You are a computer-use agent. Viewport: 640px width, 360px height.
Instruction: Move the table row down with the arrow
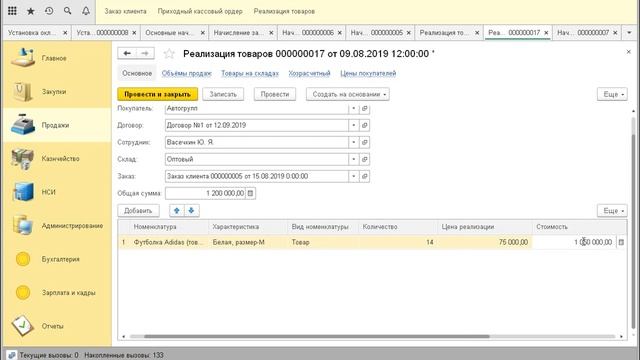(191, 211)
